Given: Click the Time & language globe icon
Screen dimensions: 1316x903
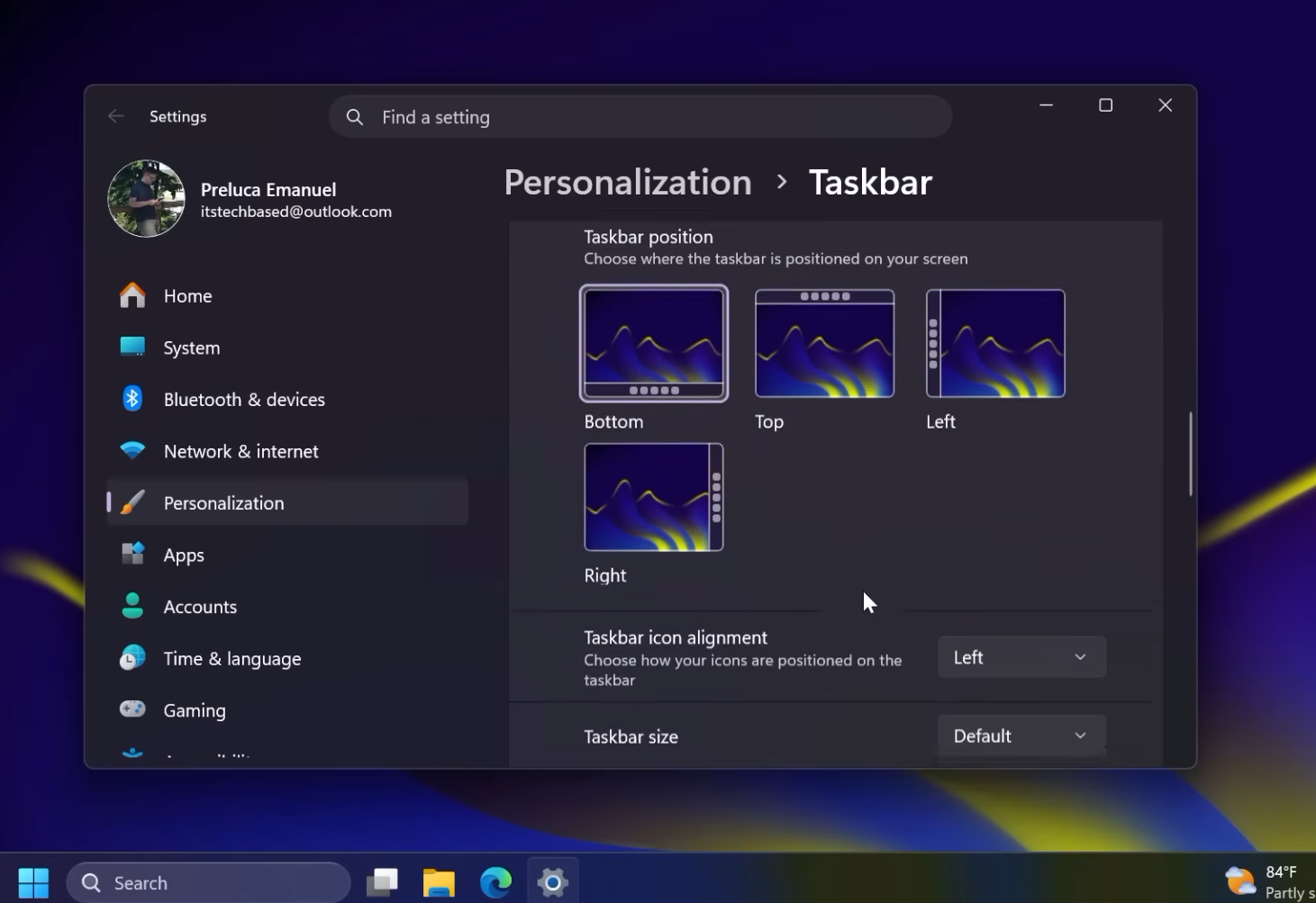Looking at the screenshot, I should coord(132,658).
